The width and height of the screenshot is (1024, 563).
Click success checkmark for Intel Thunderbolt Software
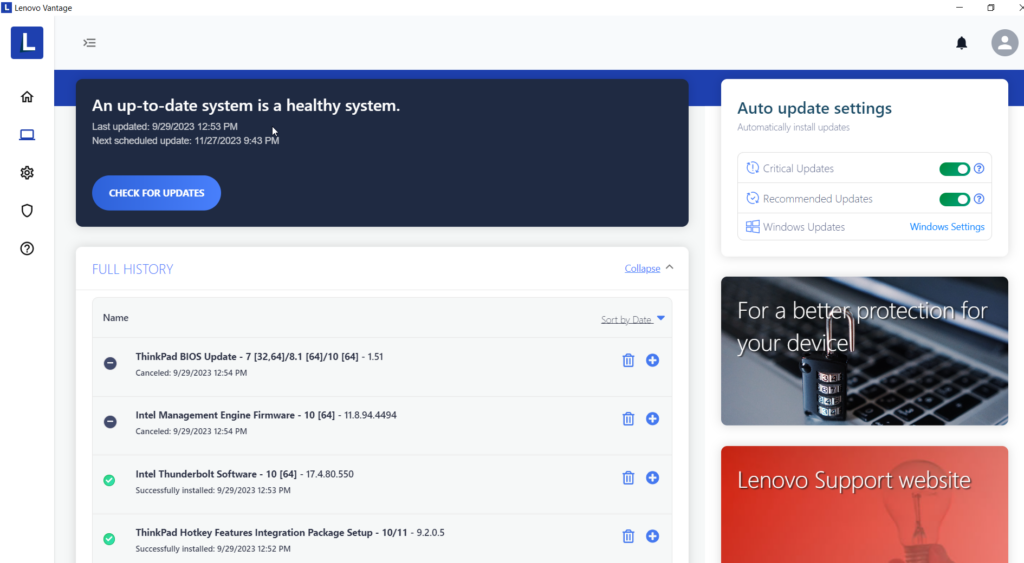[109, 480]
